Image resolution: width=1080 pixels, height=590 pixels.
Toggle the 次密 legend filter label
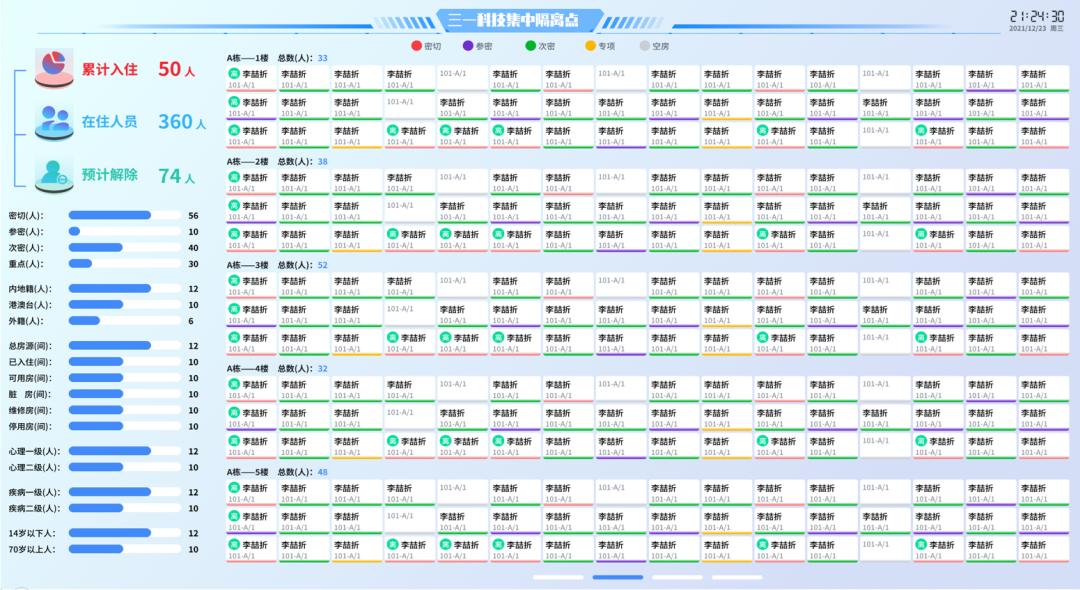[547, 45]
